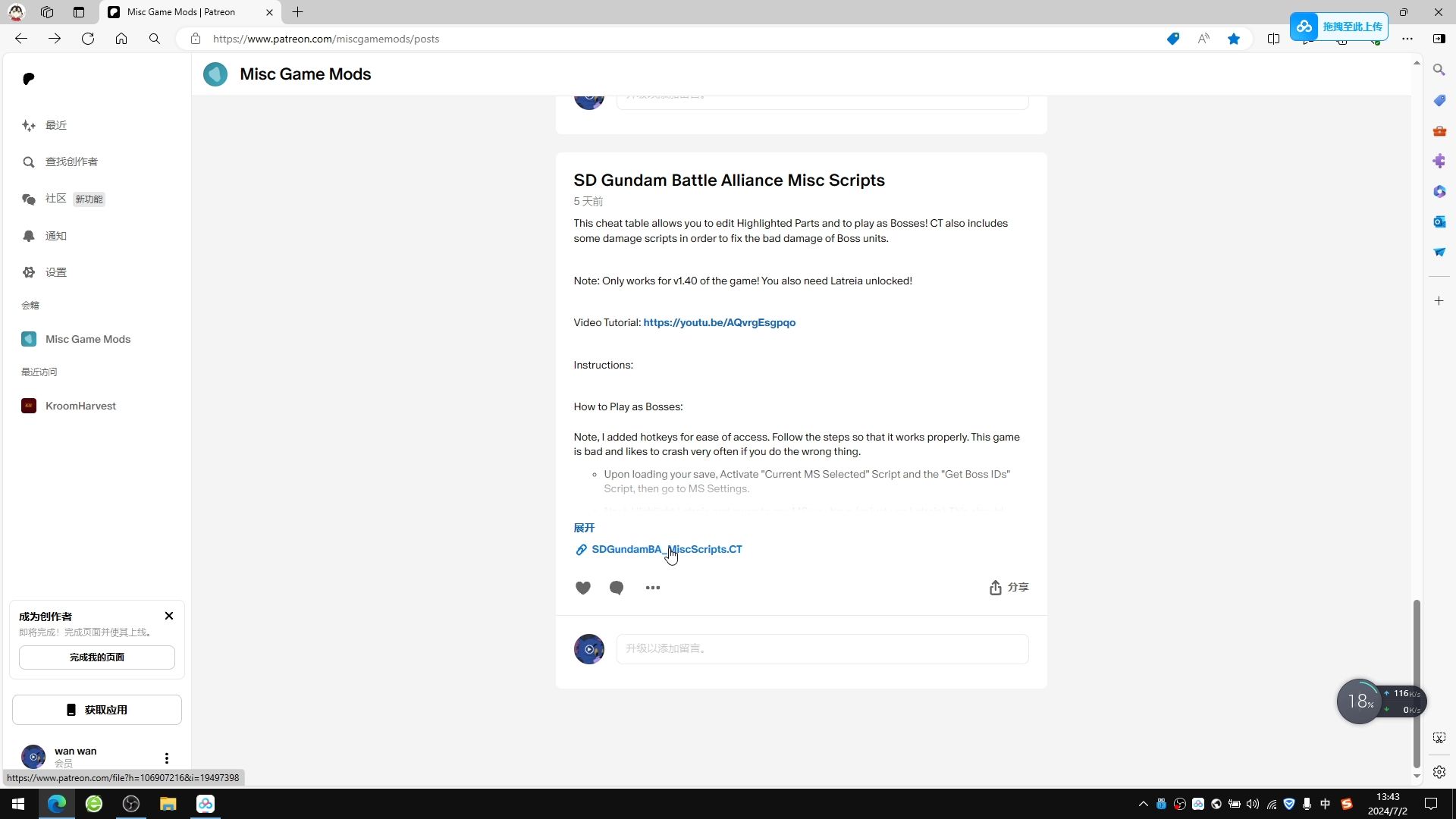
Task: Click the 分享 (Share) button
Action: 1009,588
